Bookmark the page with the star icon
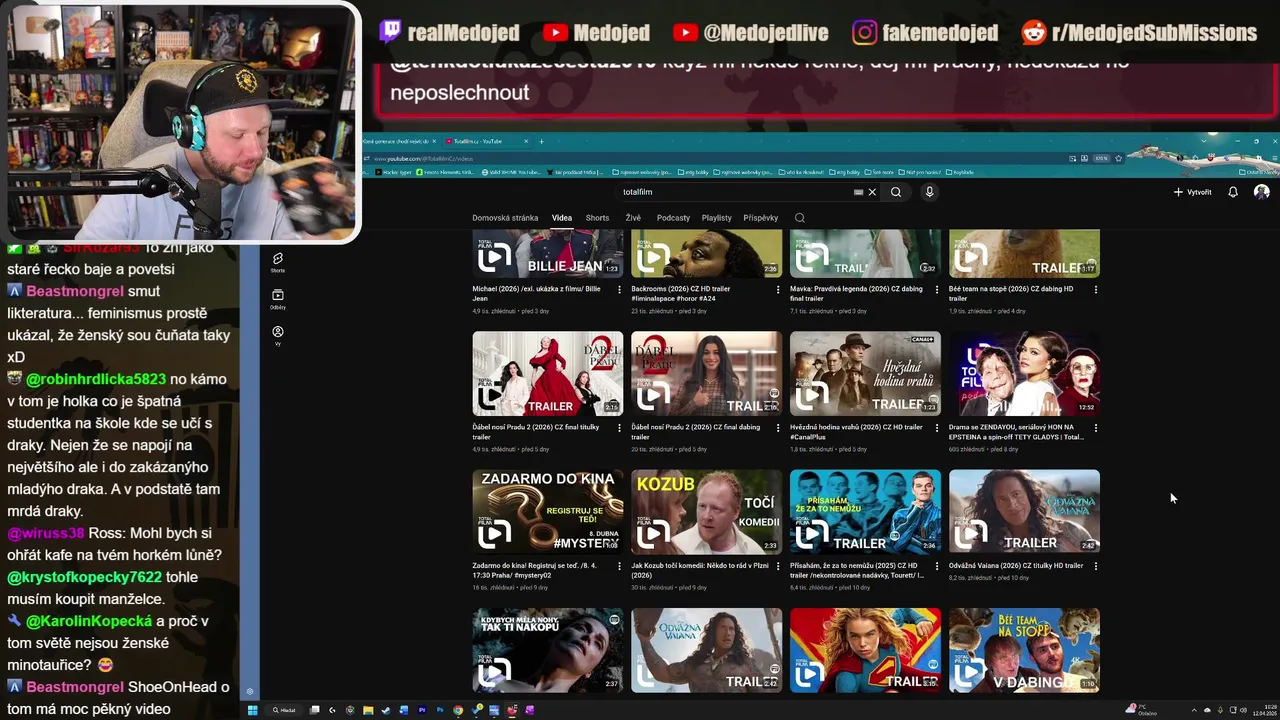 click(1118, 158)
